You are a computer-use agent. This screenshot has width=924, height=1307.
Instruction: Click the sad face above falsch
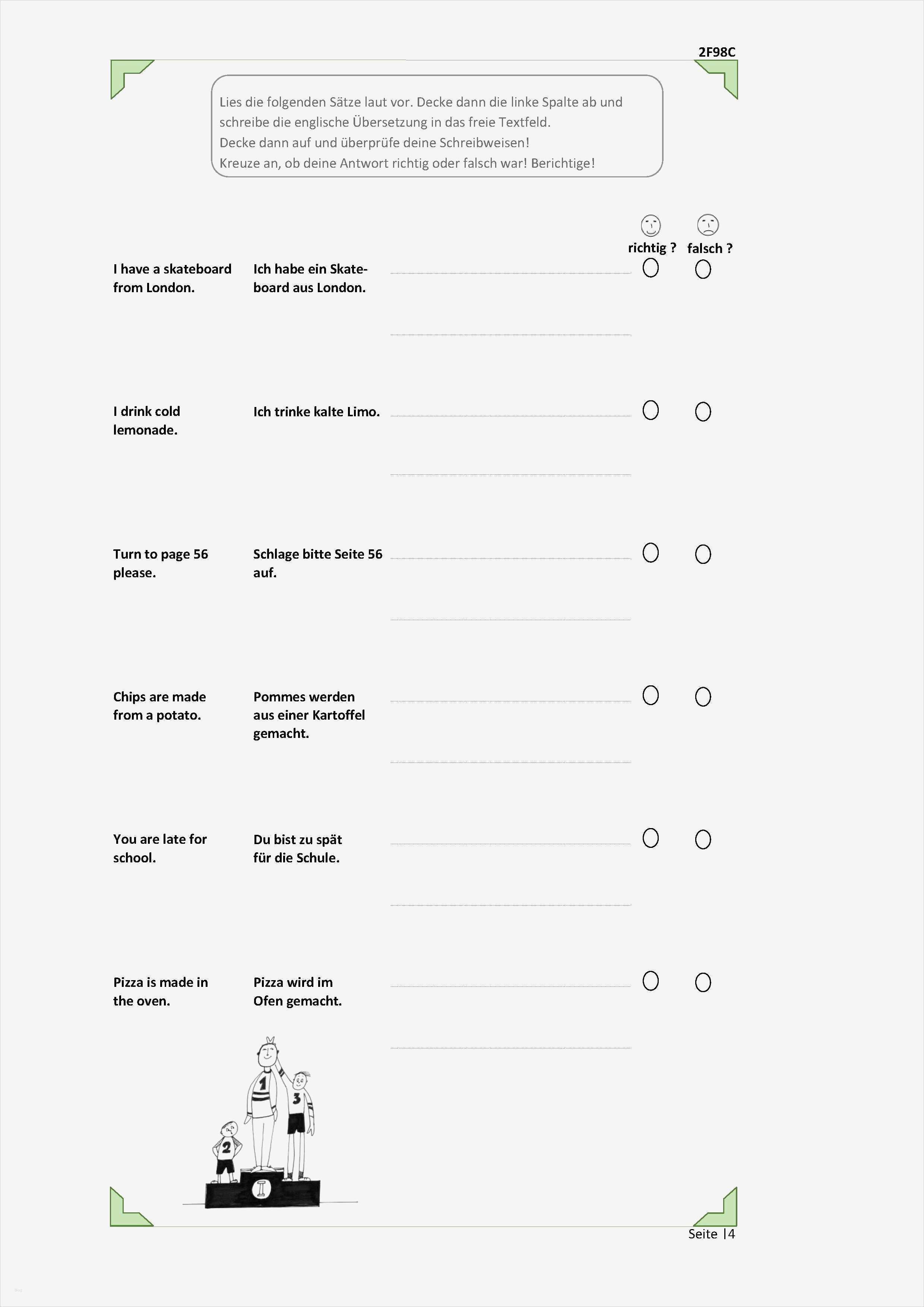(x=707, y=225)
